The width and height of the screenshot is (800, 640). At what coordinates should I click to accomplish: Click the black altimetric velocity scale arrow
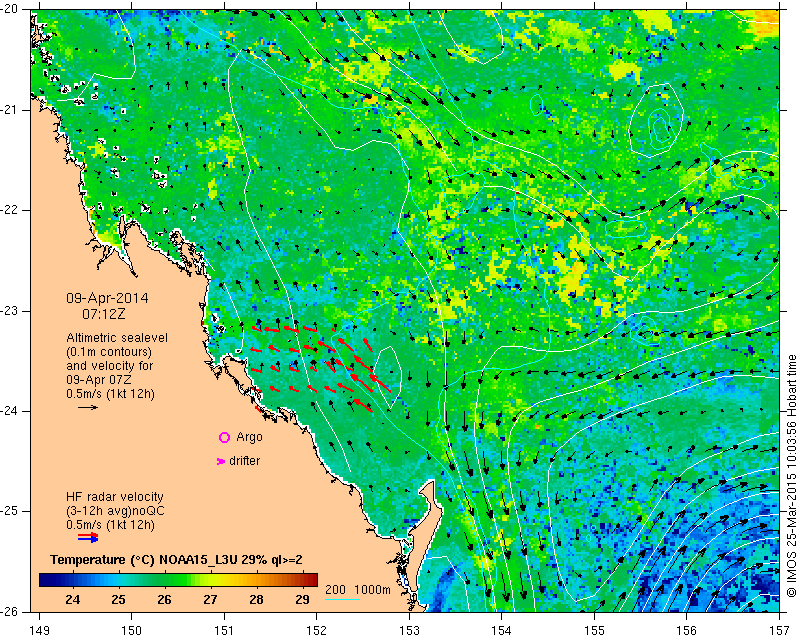click(x=88, y=407)
